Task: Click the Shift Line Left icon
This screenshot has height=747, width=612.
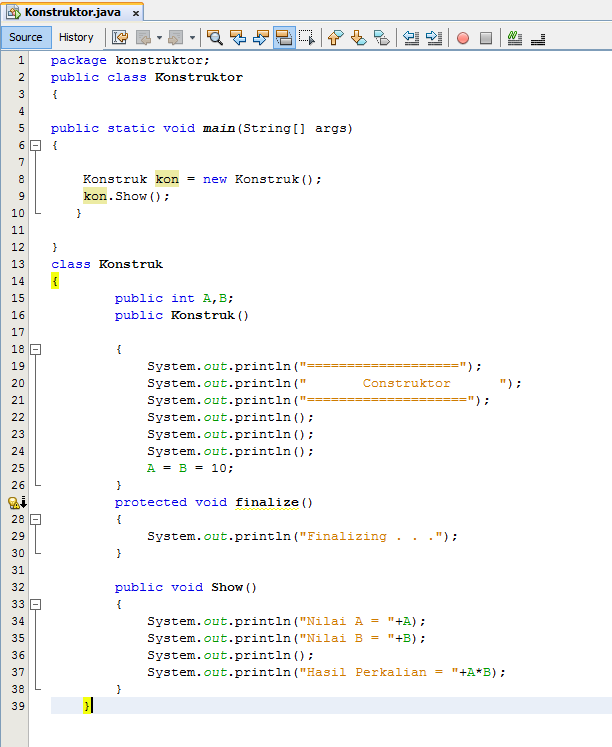Action: pyautogui.click(x=411, y=37)
